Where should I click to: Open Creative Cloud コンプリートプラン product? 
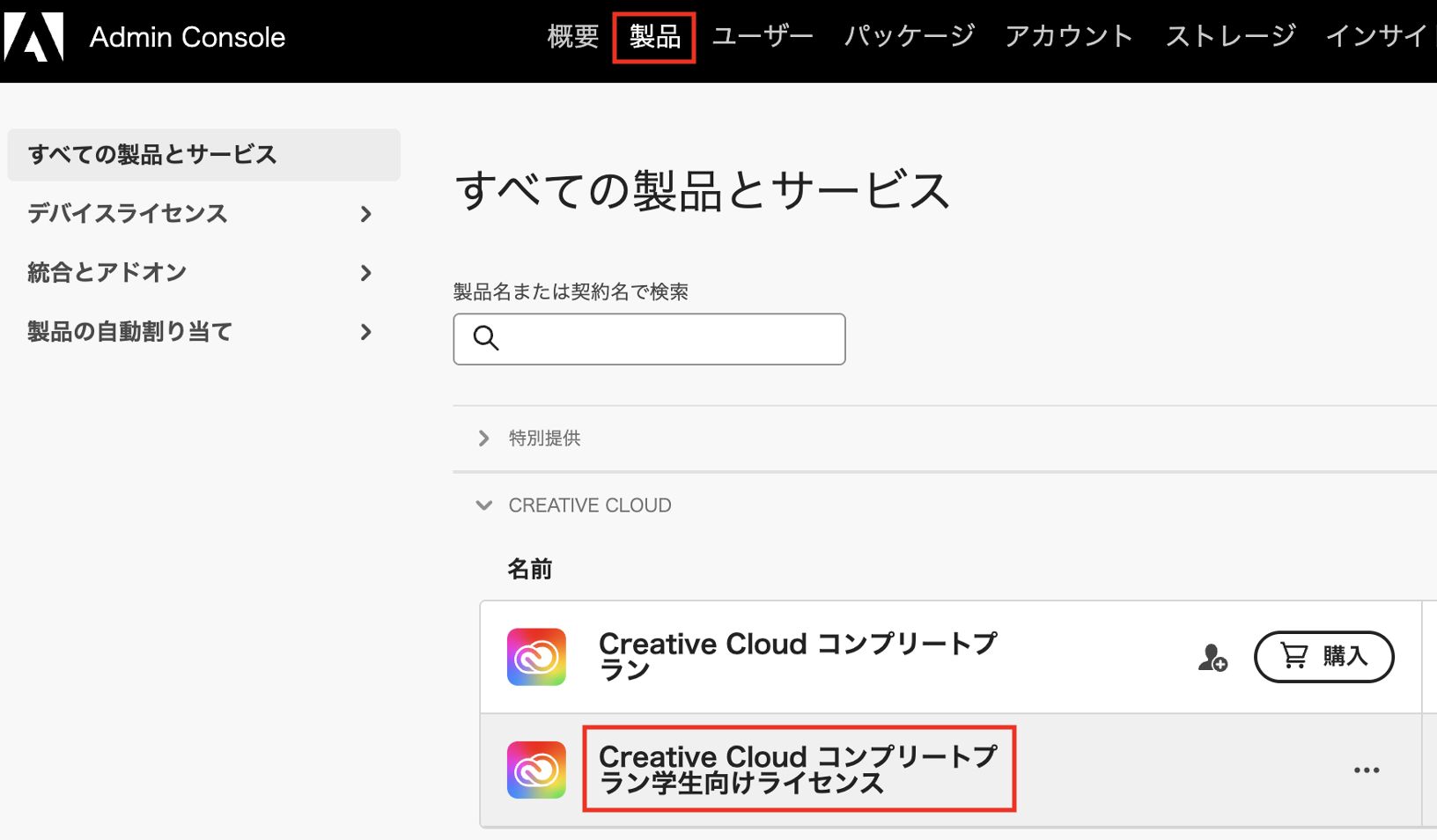tap(798, 657)
